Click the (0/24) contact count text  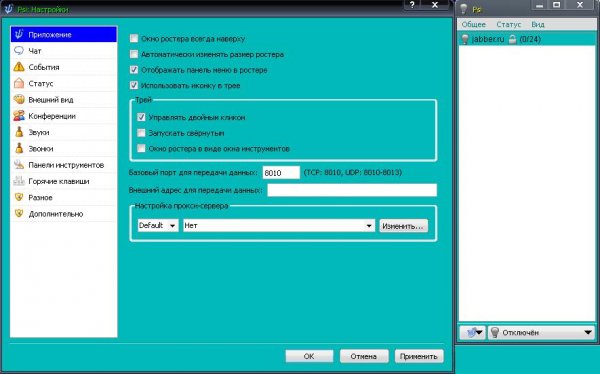[x=530, y=39]
